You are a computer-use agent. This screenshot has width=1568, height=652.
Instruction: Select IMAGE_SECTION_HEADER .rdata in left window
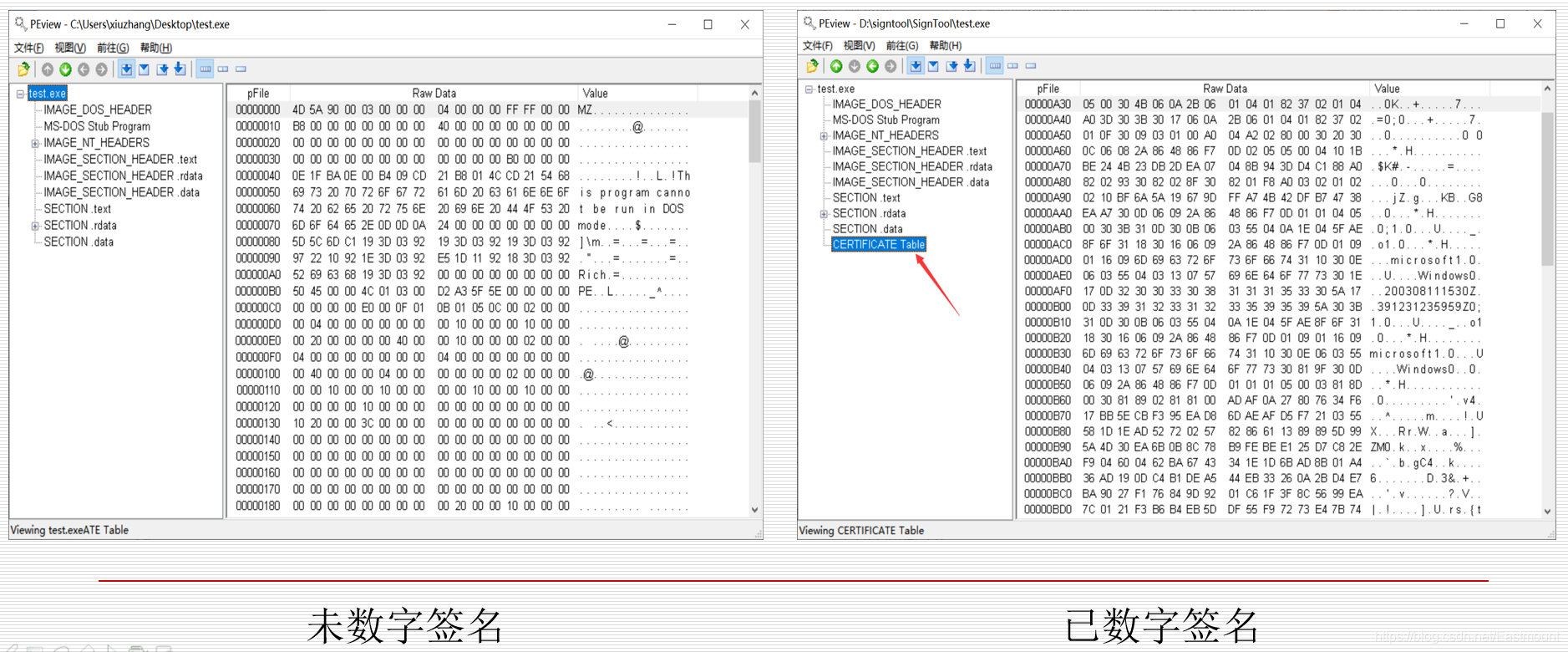(x=123, y=176)
